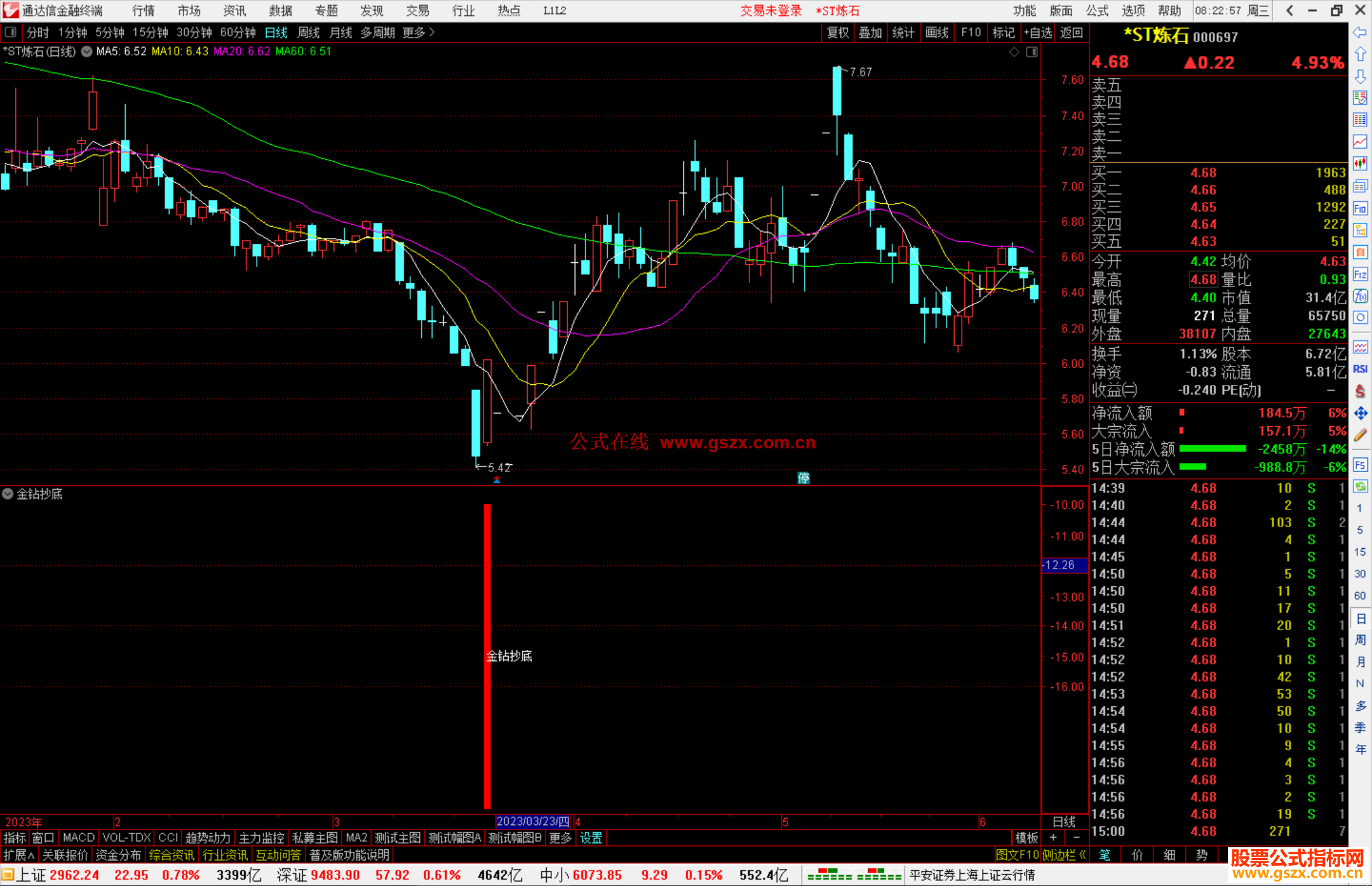Open the 行情 menu
The height and width of the screenshot is (886, 1372).
tap(143, 11)
